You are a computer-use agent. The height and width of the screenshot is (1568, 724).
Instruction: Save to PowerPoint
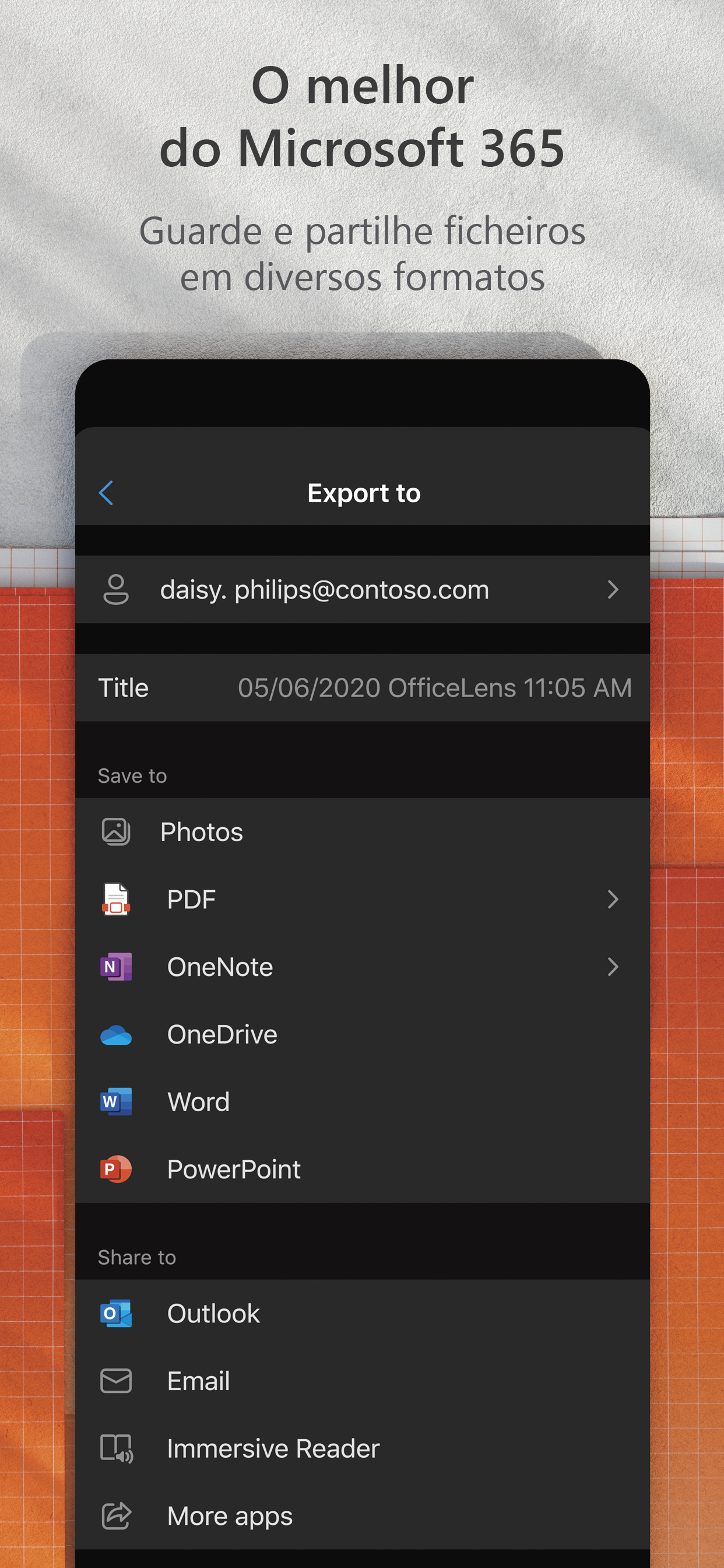[x=362, y=1168]
